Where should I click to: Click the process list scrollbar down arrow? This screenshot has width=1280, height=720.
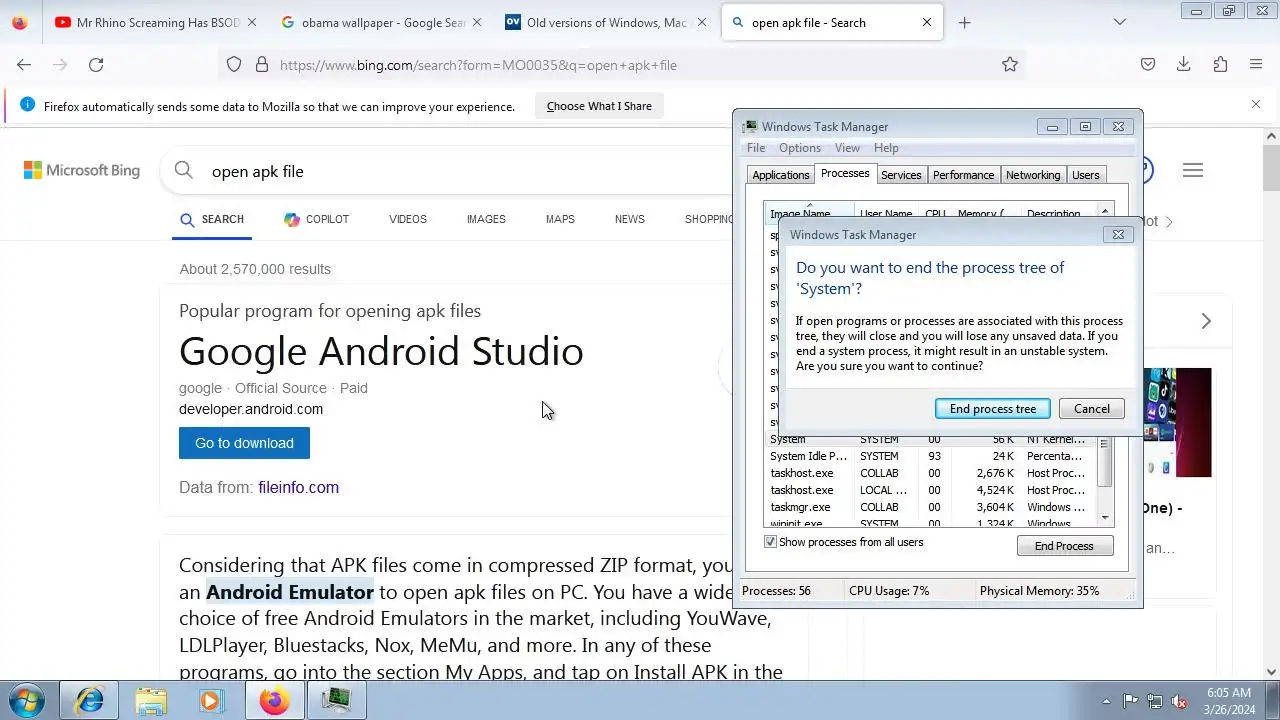point(1105,517)
